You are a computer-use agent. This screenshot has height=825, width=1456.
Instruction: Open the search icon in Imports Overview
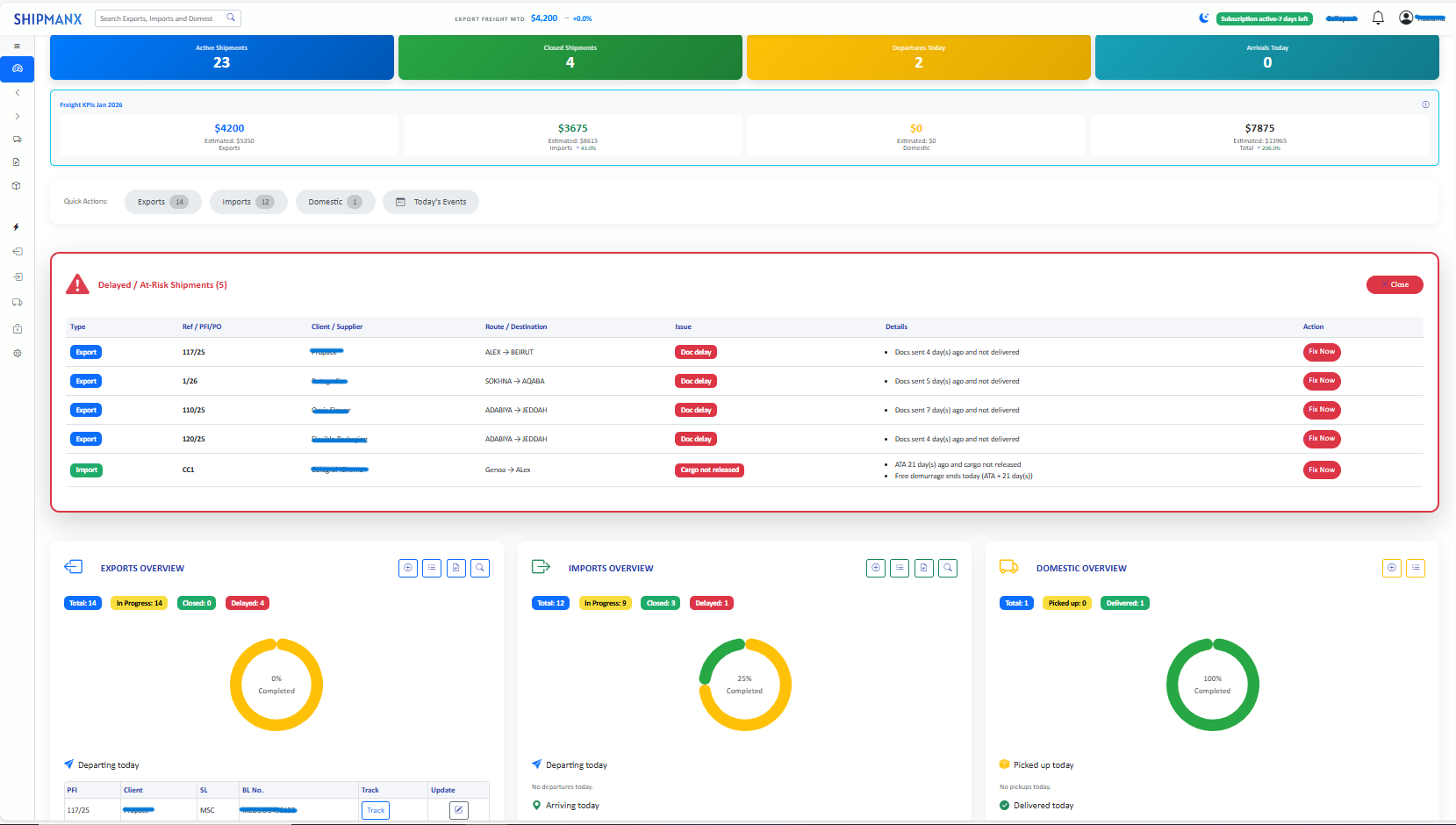coord(948,568)
